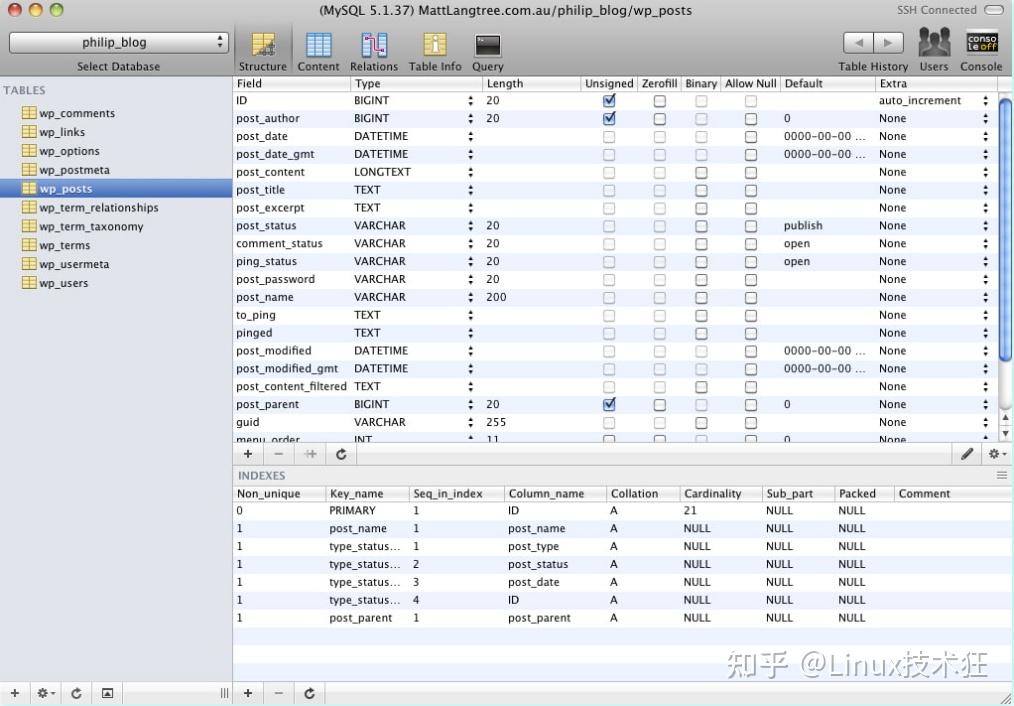The image size is (1014, 706).
Task: Enable Allow Null for post_status
Action: point(750,226)
